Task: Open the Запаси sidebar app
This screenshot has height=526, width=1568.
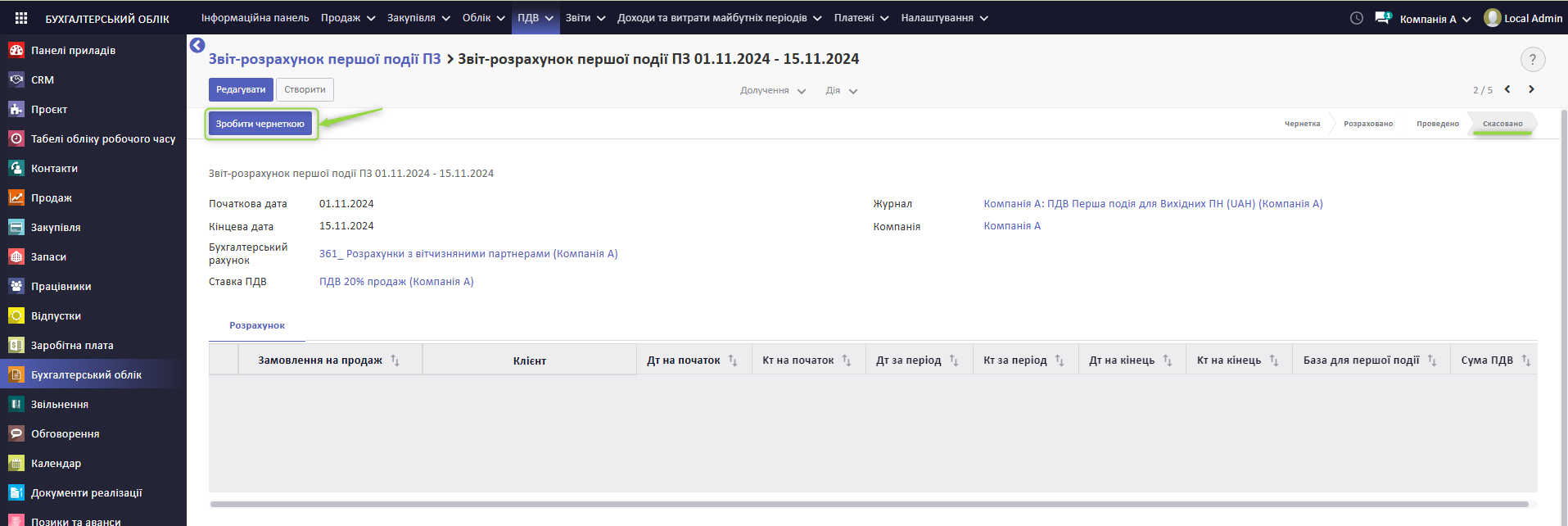Action: (48, 256)
